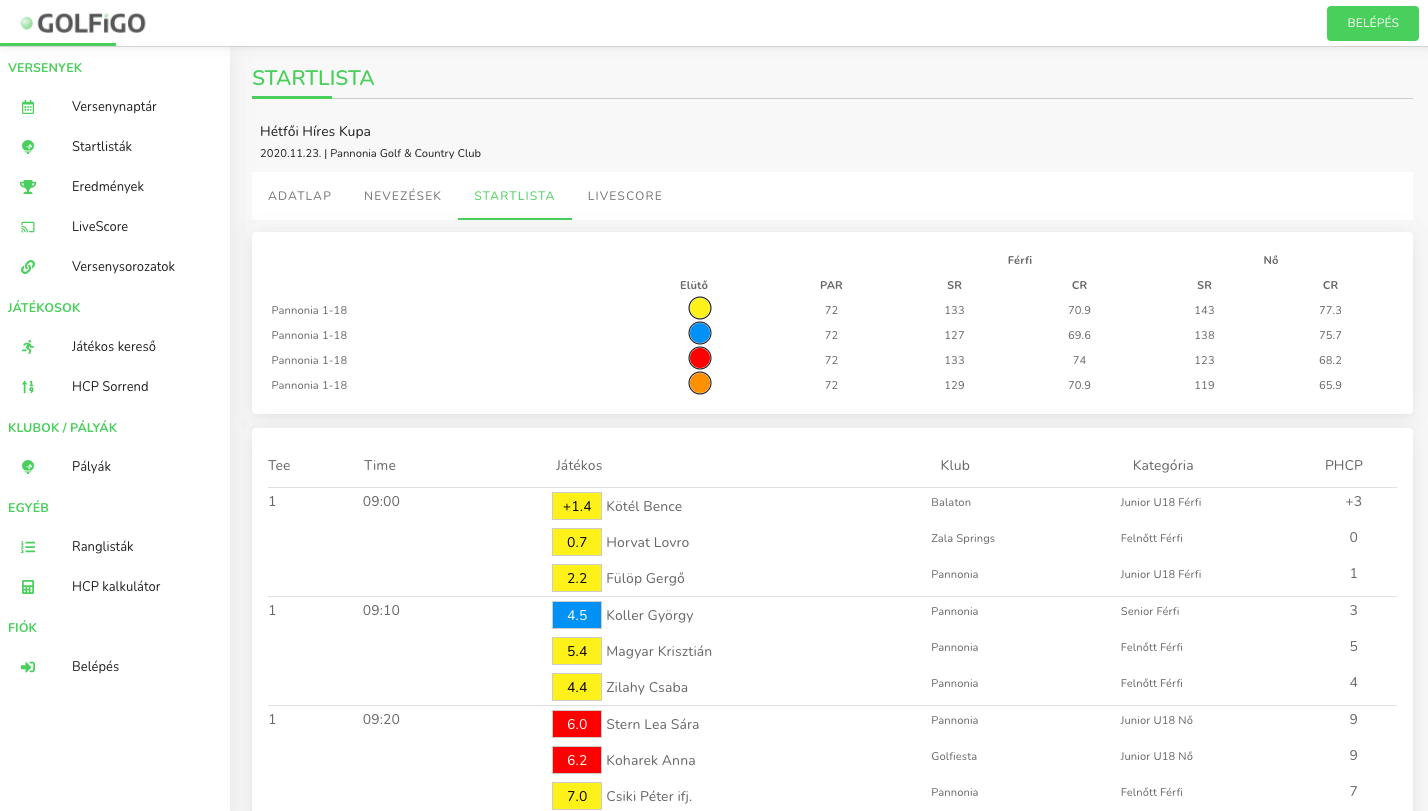The width and height of the screenshot is (1428, 811).
Task: Click player name Kötél Bence
Action: [x=644, y=506]
